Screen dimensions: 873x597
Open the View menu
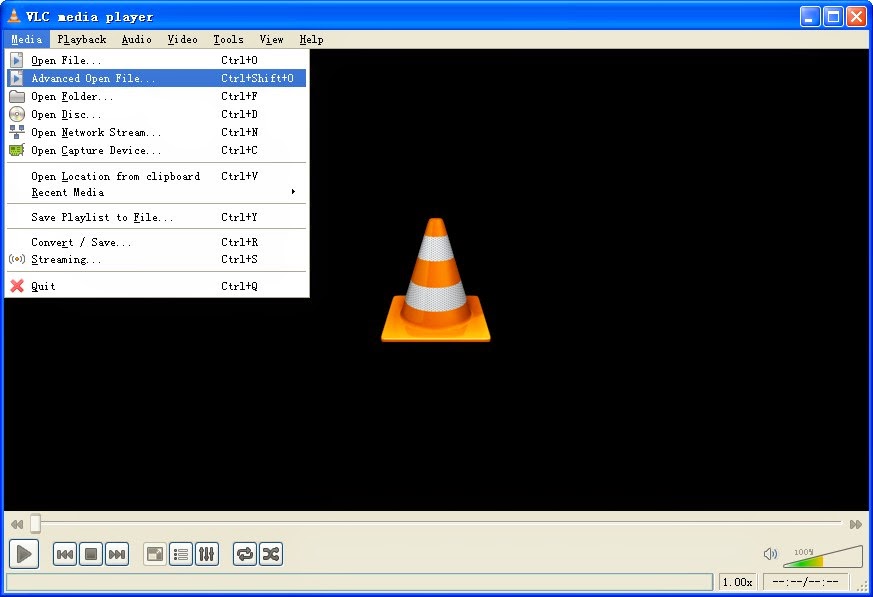point(271,40)
